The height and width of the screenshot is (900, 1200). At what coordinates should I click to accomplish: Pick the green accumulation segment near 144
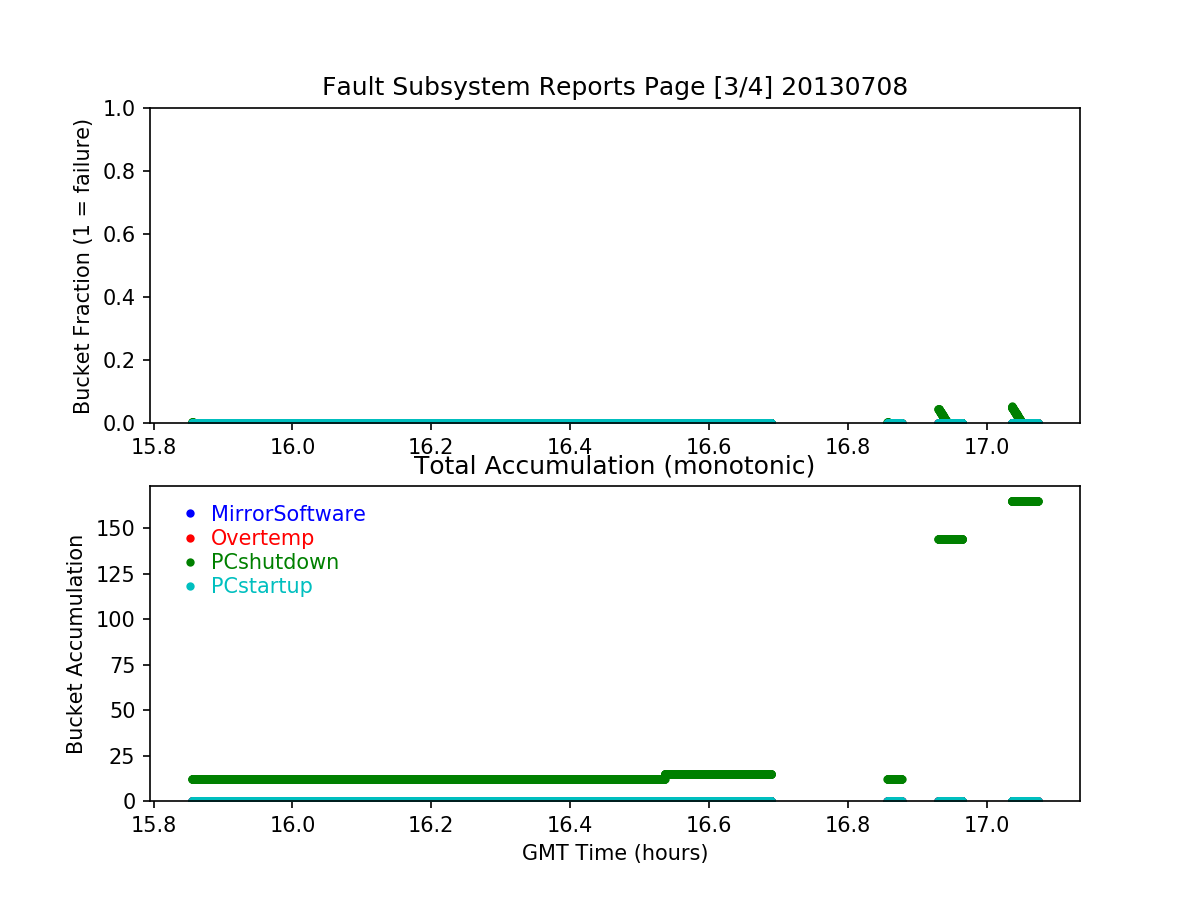[950, 539]
